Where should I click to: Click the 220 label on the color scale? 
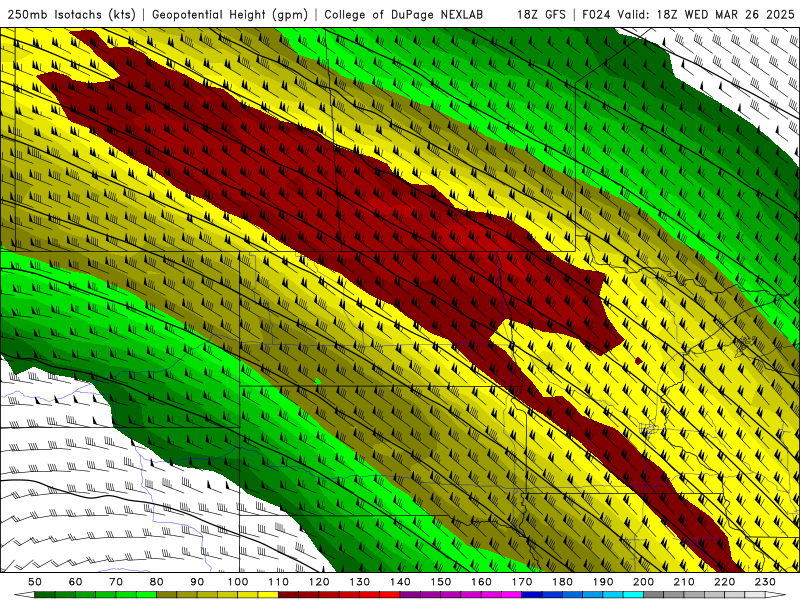click(724, 582)
